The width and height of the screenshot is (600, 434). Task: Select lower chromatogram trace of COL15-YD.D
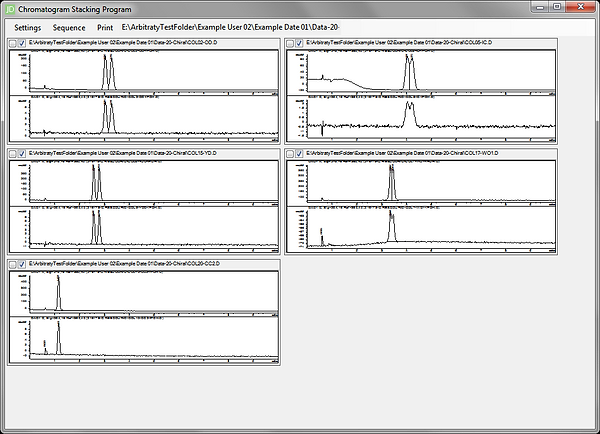tap(144, 229)
